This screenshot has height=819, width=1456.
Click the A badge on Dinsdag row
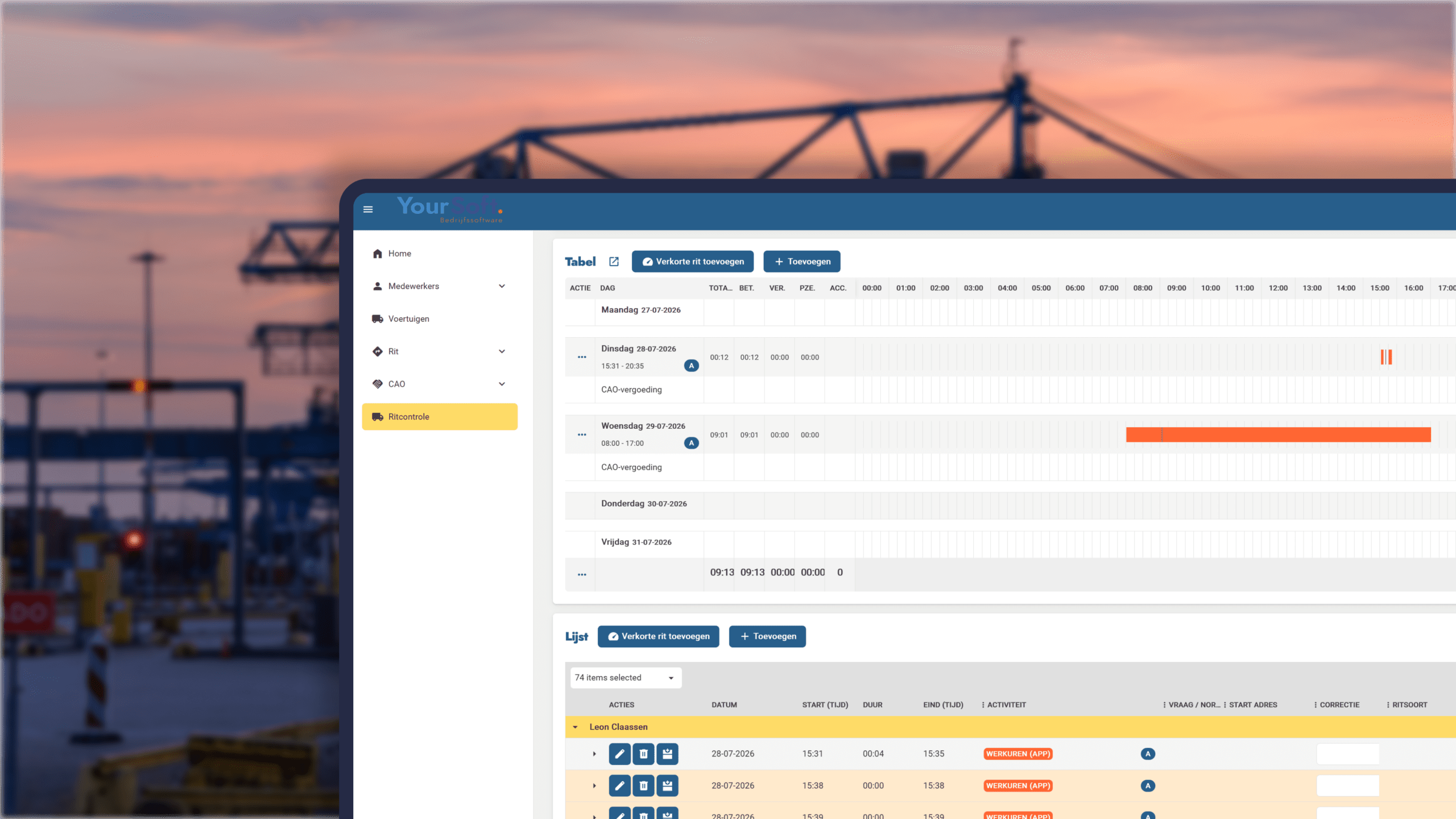click(691, 366)
